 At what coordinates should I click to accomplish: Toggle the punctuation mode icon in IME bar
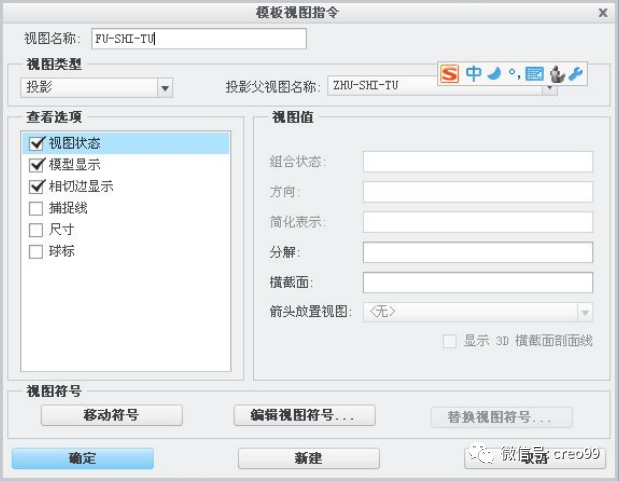click(x=512, y=73)
